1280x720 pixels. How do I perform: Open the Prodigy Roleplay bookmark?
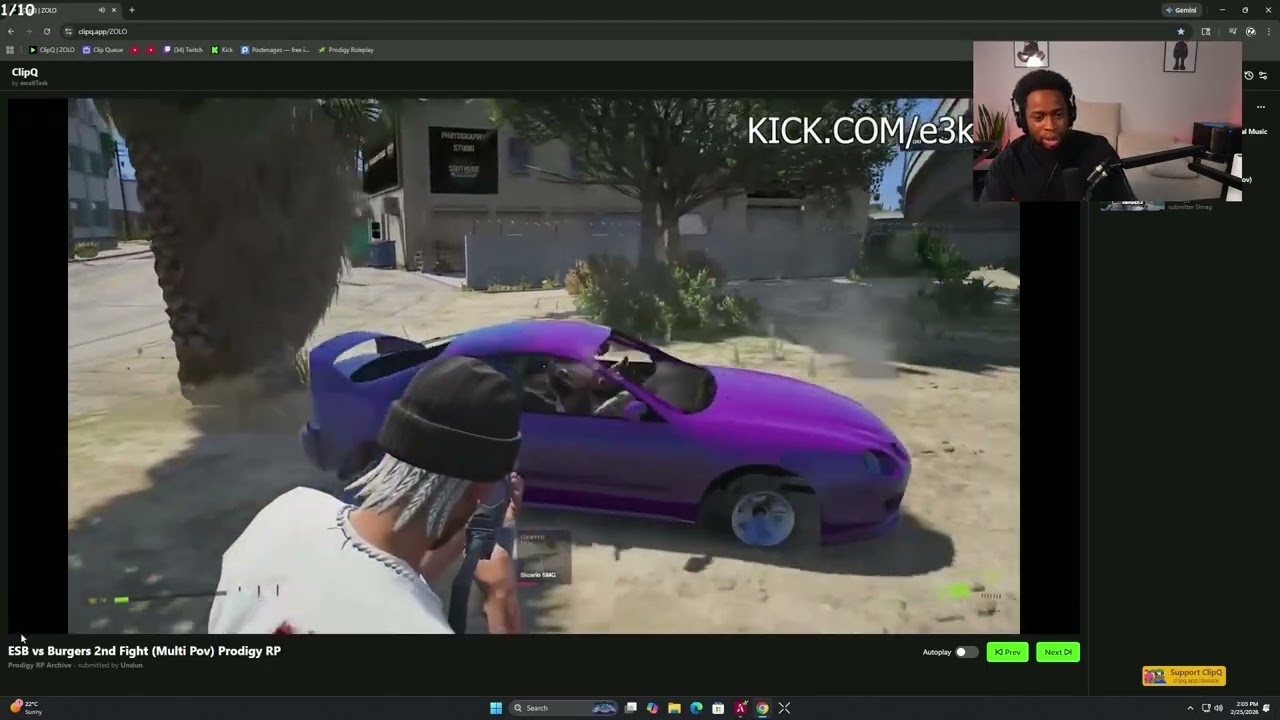(346, 50)
